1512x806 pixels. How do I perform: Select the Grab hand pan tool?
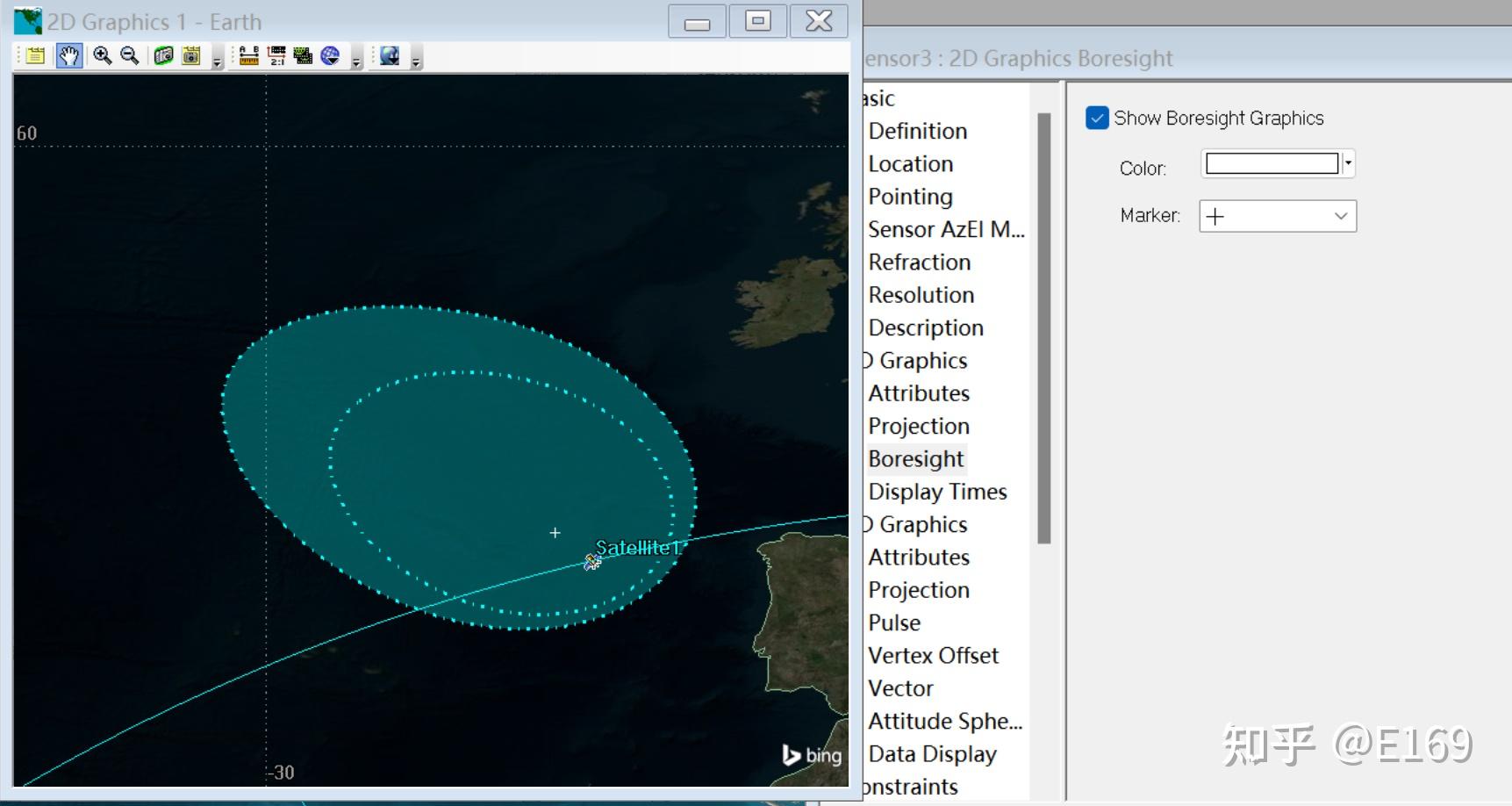[x=69, y=56]
